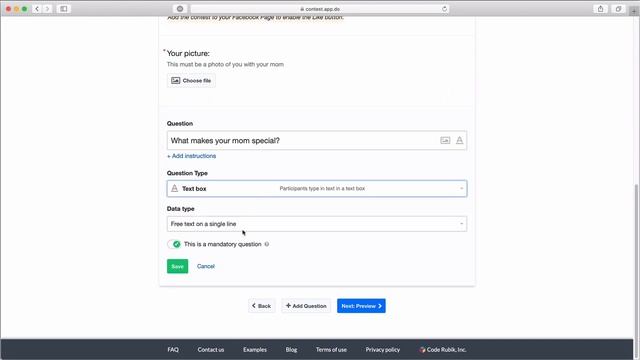Click Next: Preview

[361, 306]
